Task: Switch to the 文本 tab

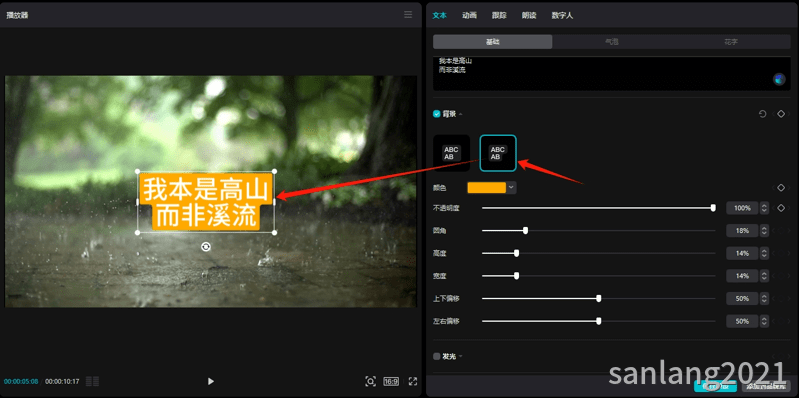Action: point(439,15)
